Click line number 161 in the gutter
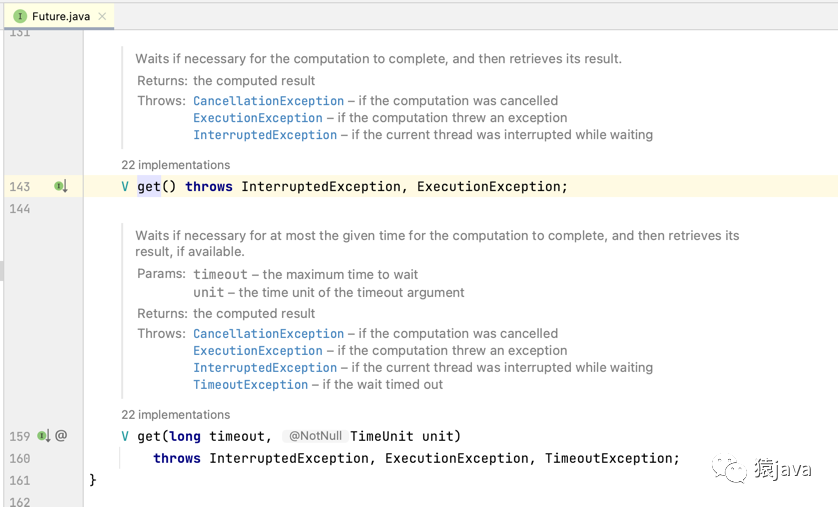 point(20,480)
